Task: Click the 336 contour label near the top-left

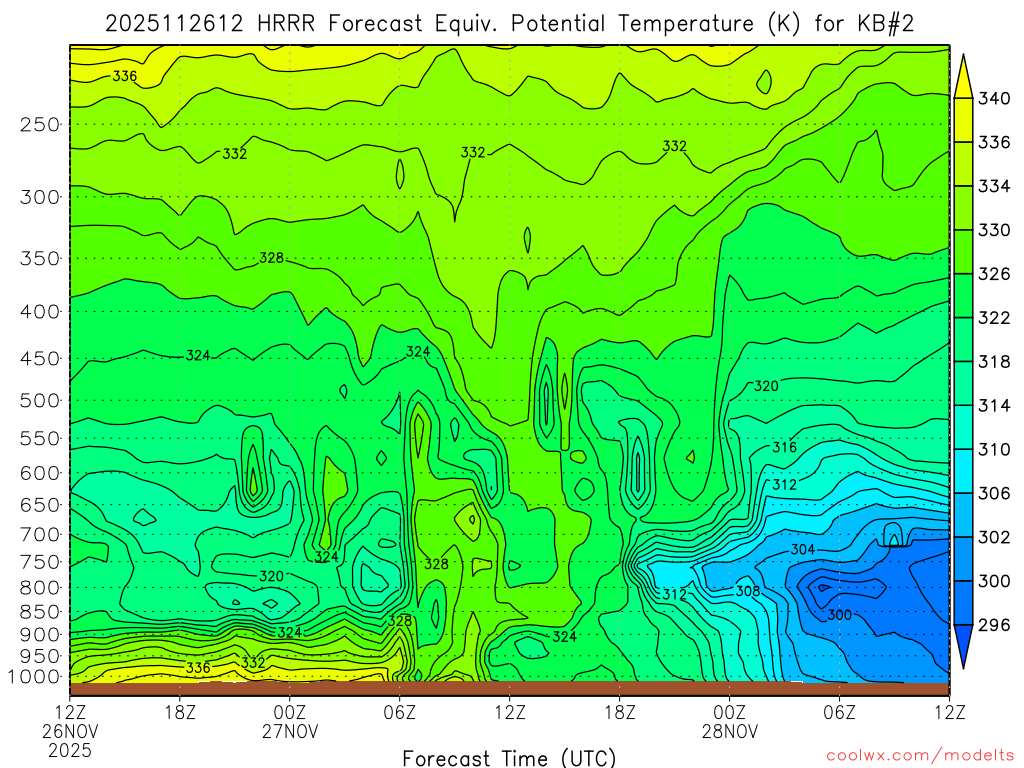Action: [125, 76]
